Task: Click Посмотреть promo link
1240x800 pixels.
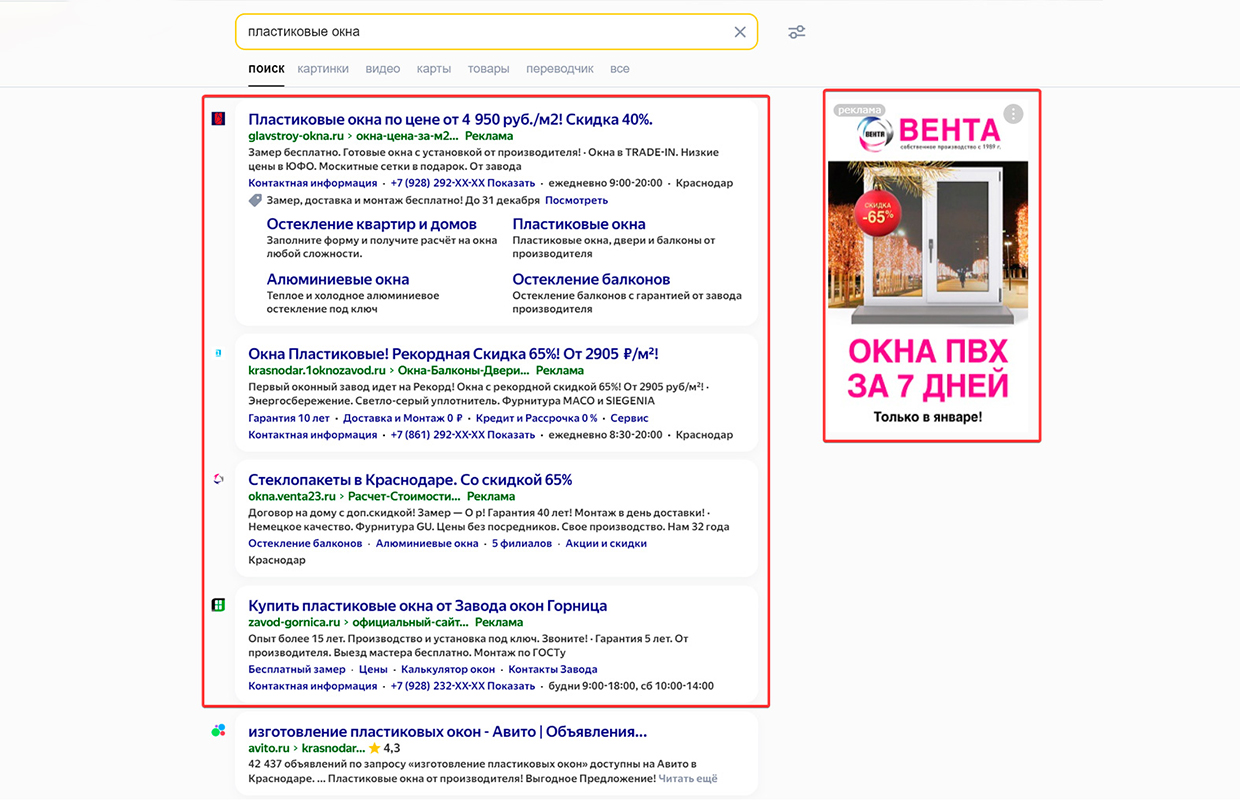Action: [x=576, y=200]
